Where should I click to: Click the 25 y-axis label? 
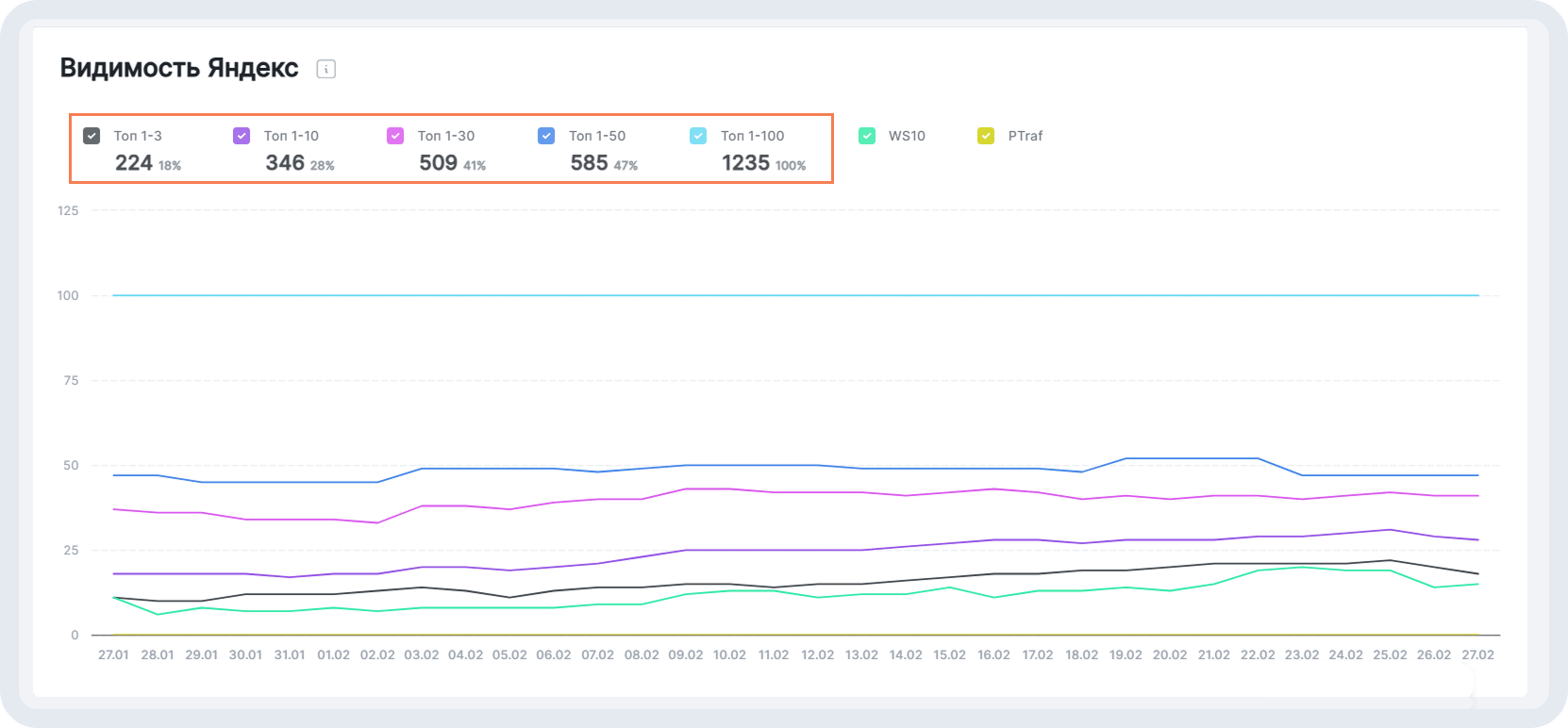[x=72, y=550]
